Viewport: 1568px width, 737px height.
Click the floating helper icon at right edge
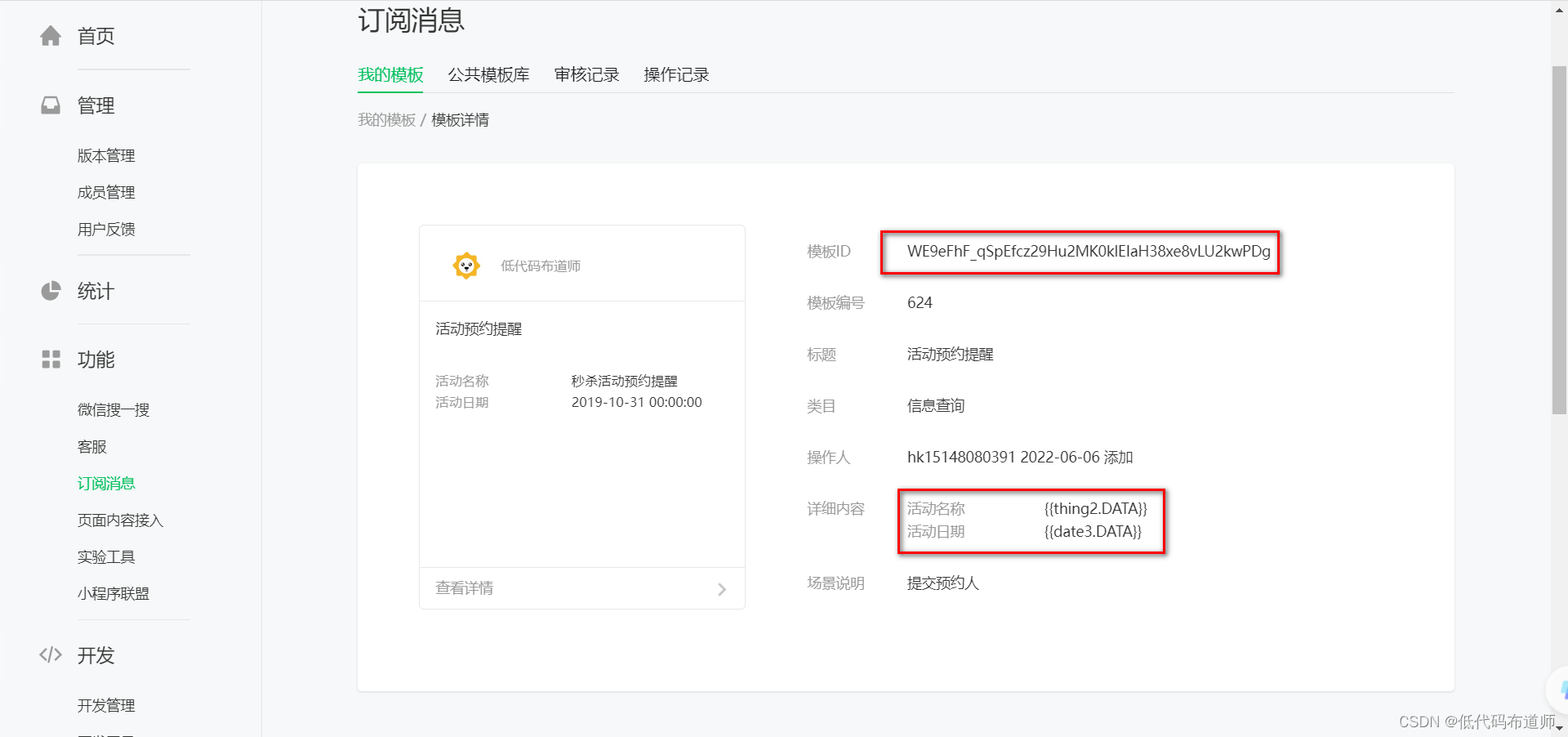(1558, 690)
